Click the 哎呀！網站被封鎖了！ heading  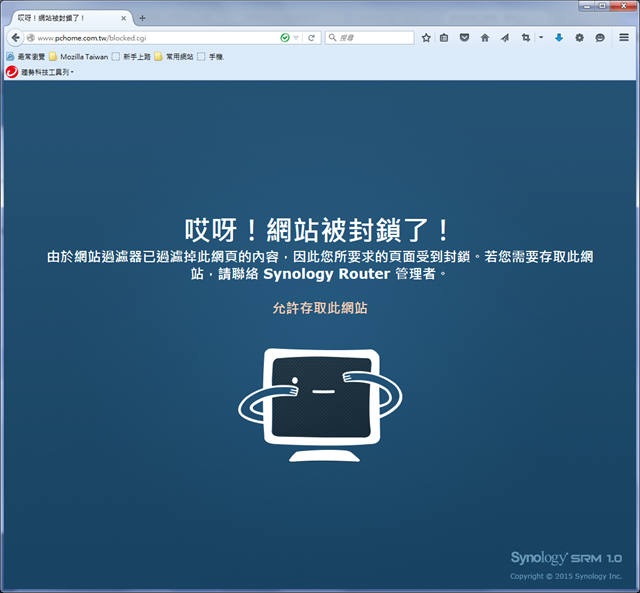click(317, 230)
